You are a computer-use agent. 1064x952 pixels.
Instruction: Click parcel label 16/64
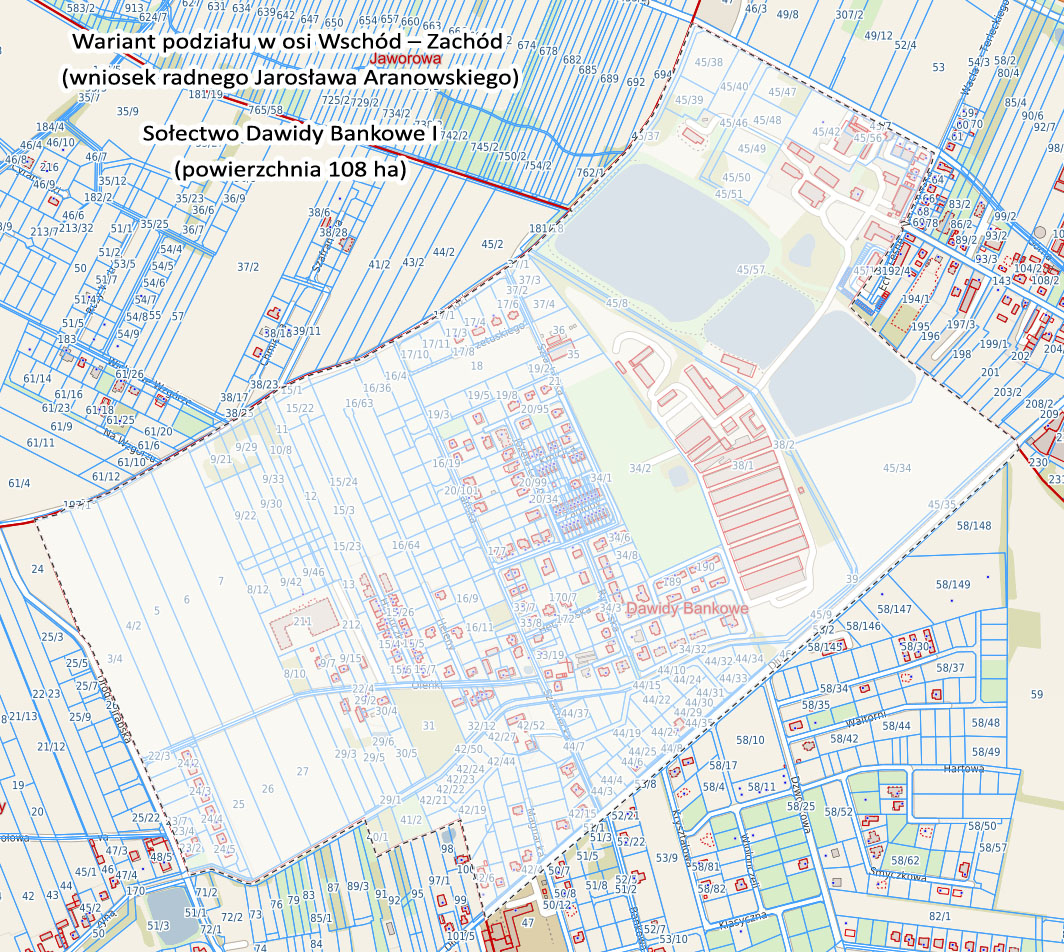(x=406, y=545)
